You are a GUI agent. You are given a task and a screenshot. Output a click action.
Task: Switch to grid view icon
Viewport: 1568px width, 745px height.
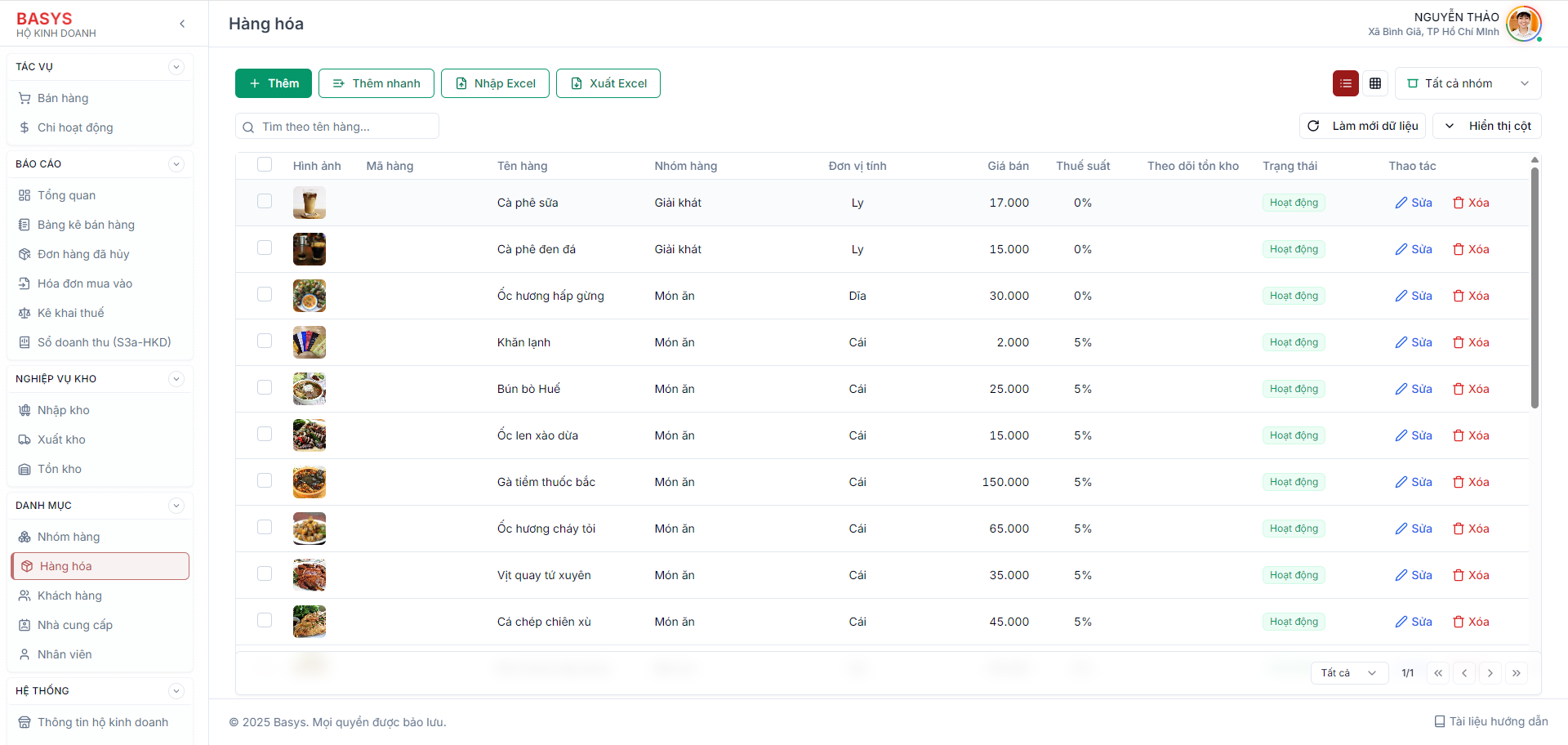coord(1375,83)
